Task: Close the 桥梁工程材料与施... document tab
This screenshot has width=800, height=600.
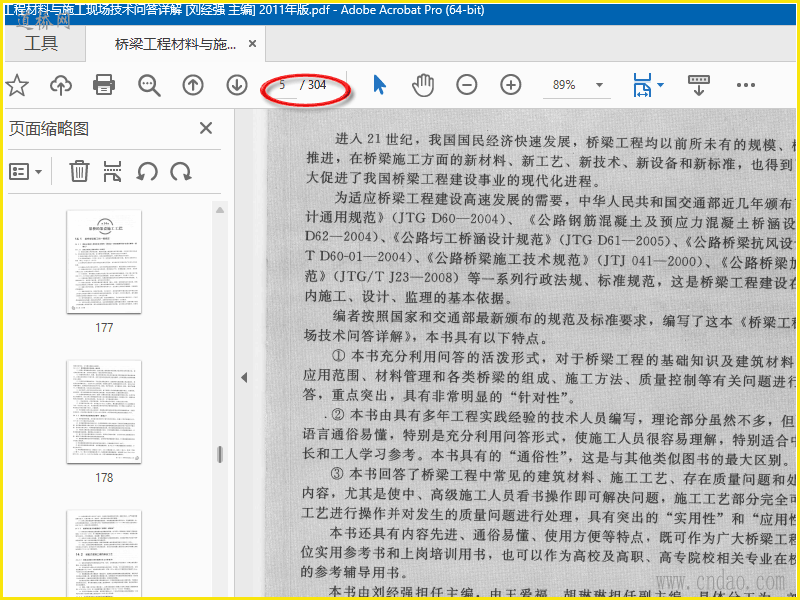Action: [x=253, y=44]
